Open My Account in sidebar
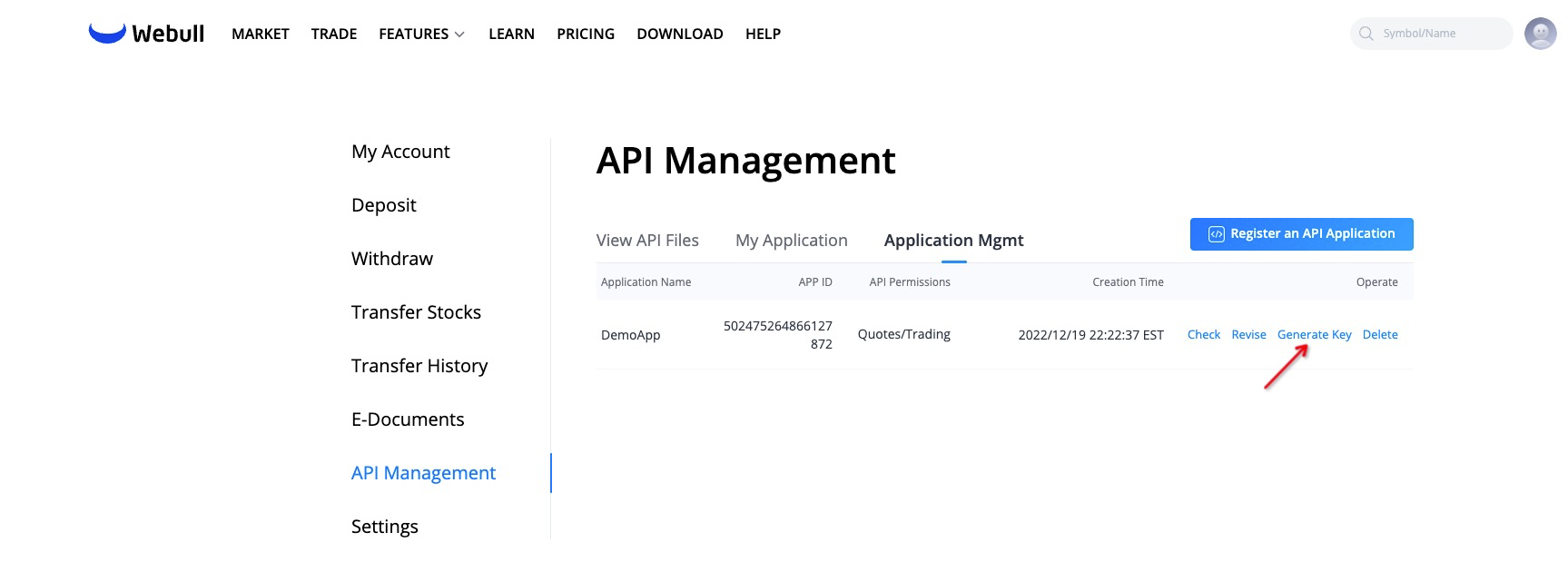 400,152
